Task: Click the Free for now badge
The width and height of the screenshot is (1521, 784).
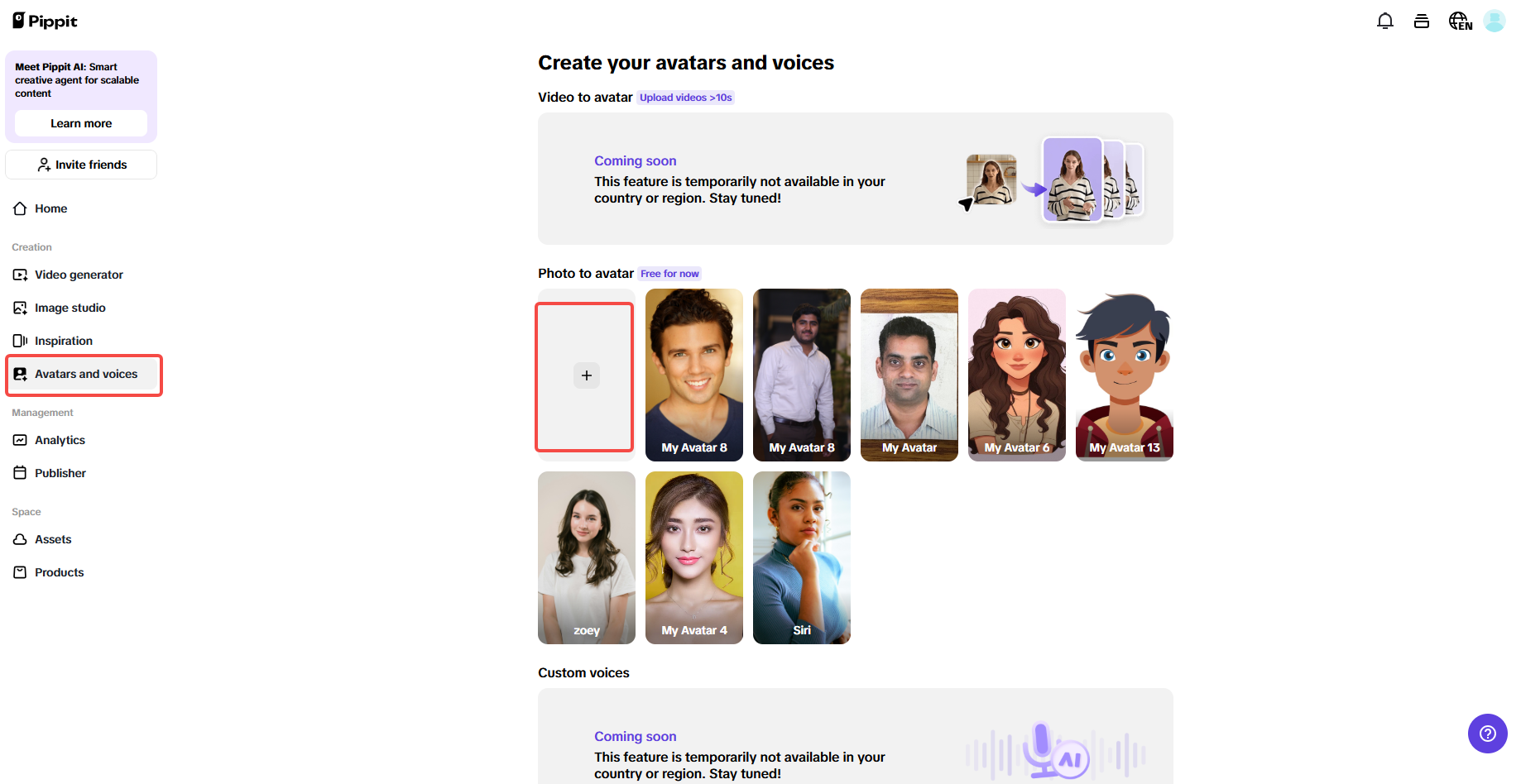Action: 669,273
